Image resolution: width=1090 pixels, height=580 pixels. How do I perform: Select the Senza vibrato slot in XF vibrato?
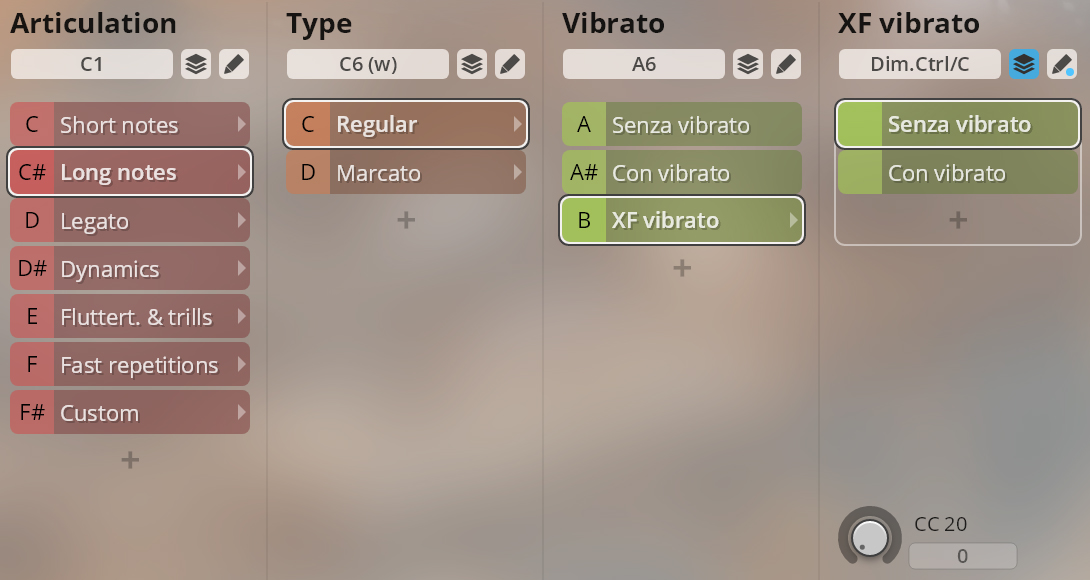[x=958, y=124]
